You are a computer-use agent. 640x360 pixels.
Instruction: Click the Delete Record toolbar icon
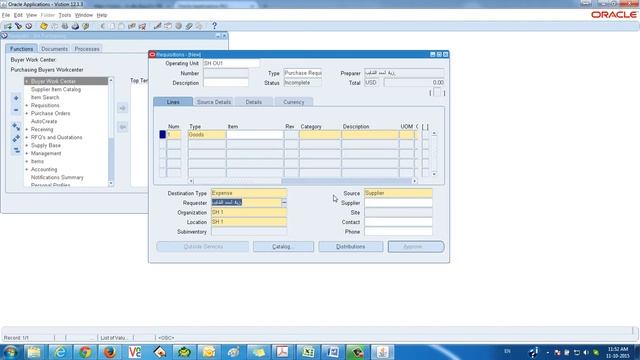[x=142, y=26]
